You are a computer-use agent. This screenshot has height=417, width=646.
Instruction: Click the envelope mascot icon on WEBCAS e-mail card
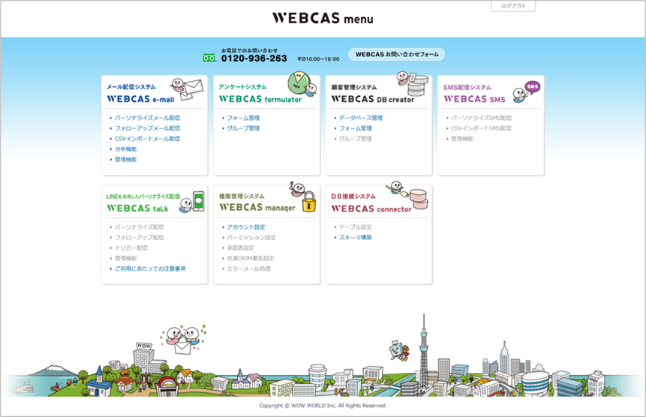[x=187, y=89]
